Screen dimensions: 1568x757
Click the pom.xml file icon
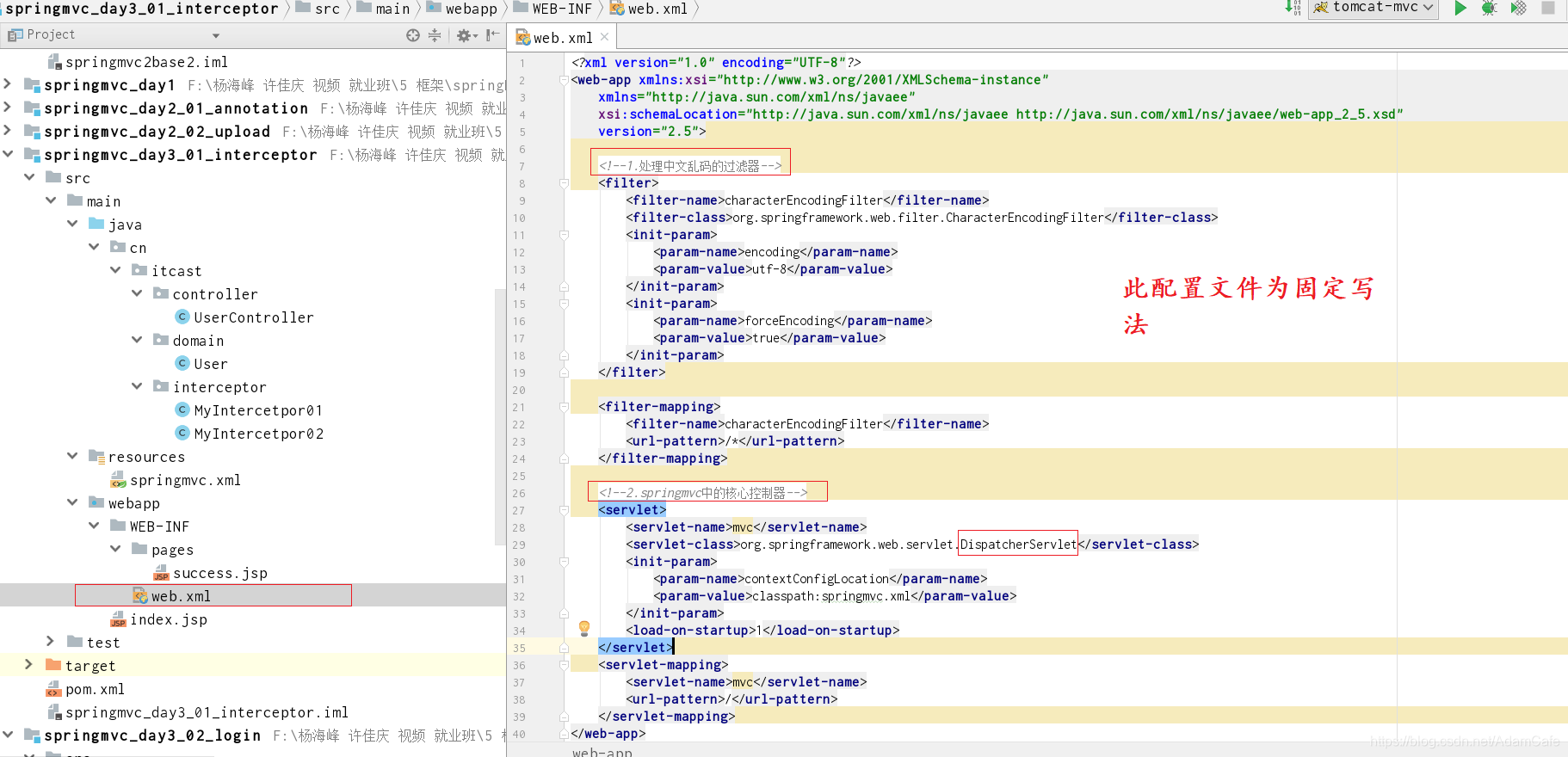pos(53,689)
